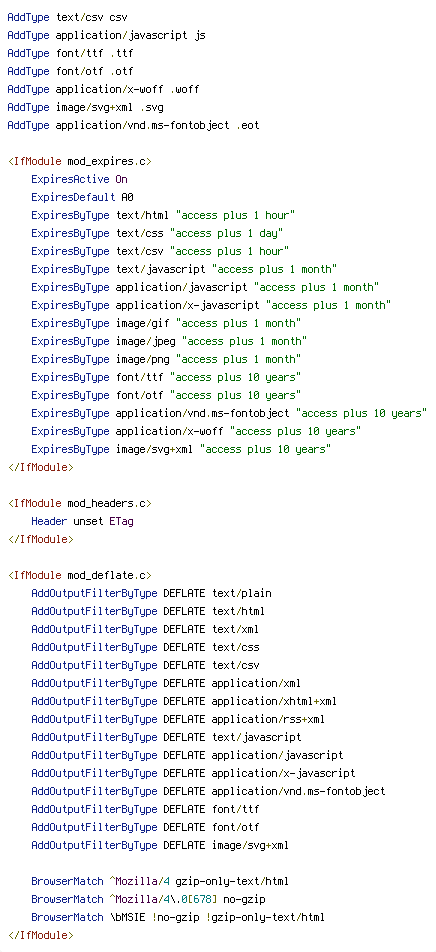436x952 pixels.
Task: Click the IfModule mod_deflate.c opening tag
Action: (x=80, y=576)
